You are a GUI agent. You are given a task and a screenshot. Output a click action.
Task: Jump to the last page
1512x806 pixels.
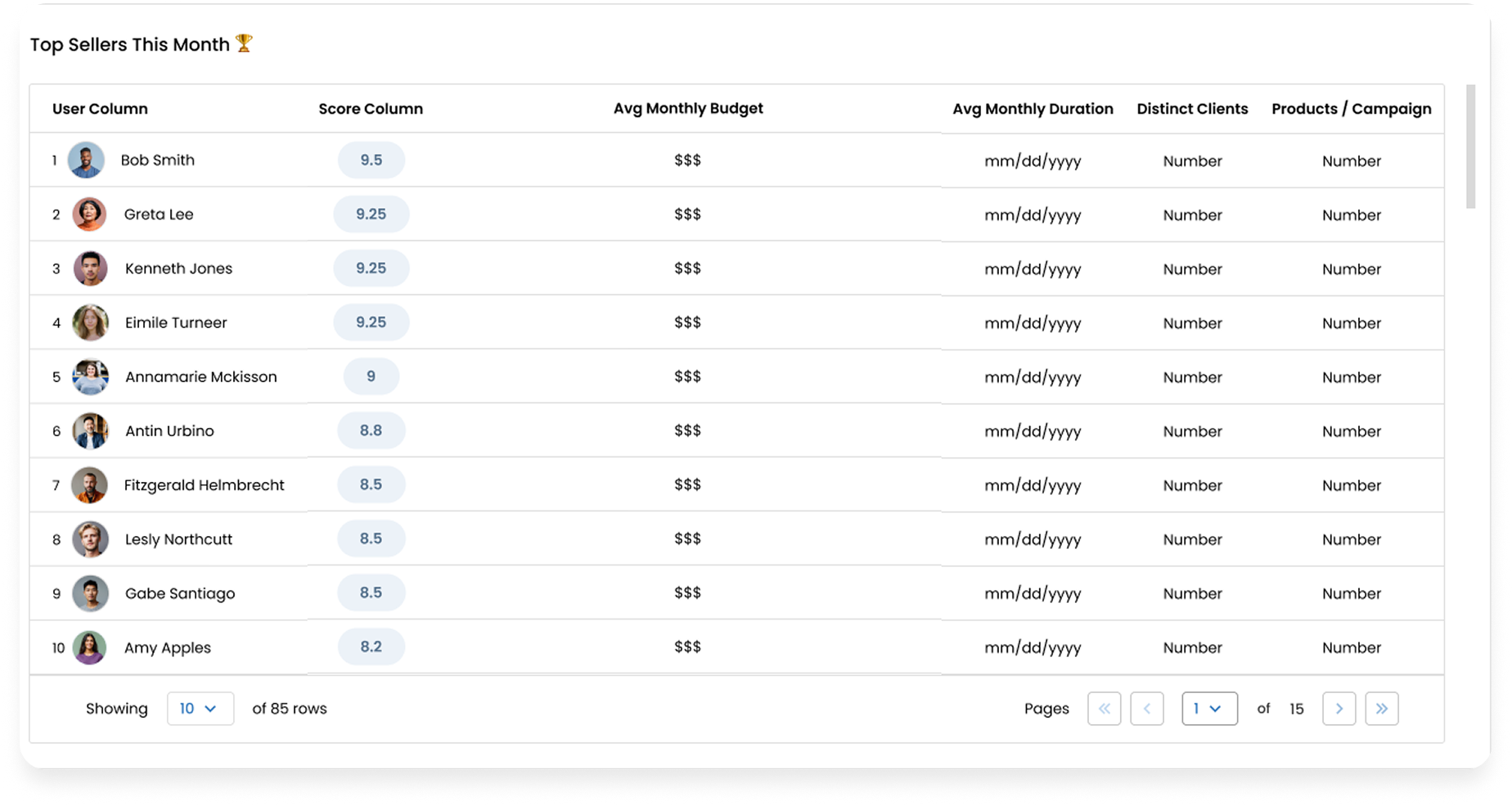click(1381, 709)
